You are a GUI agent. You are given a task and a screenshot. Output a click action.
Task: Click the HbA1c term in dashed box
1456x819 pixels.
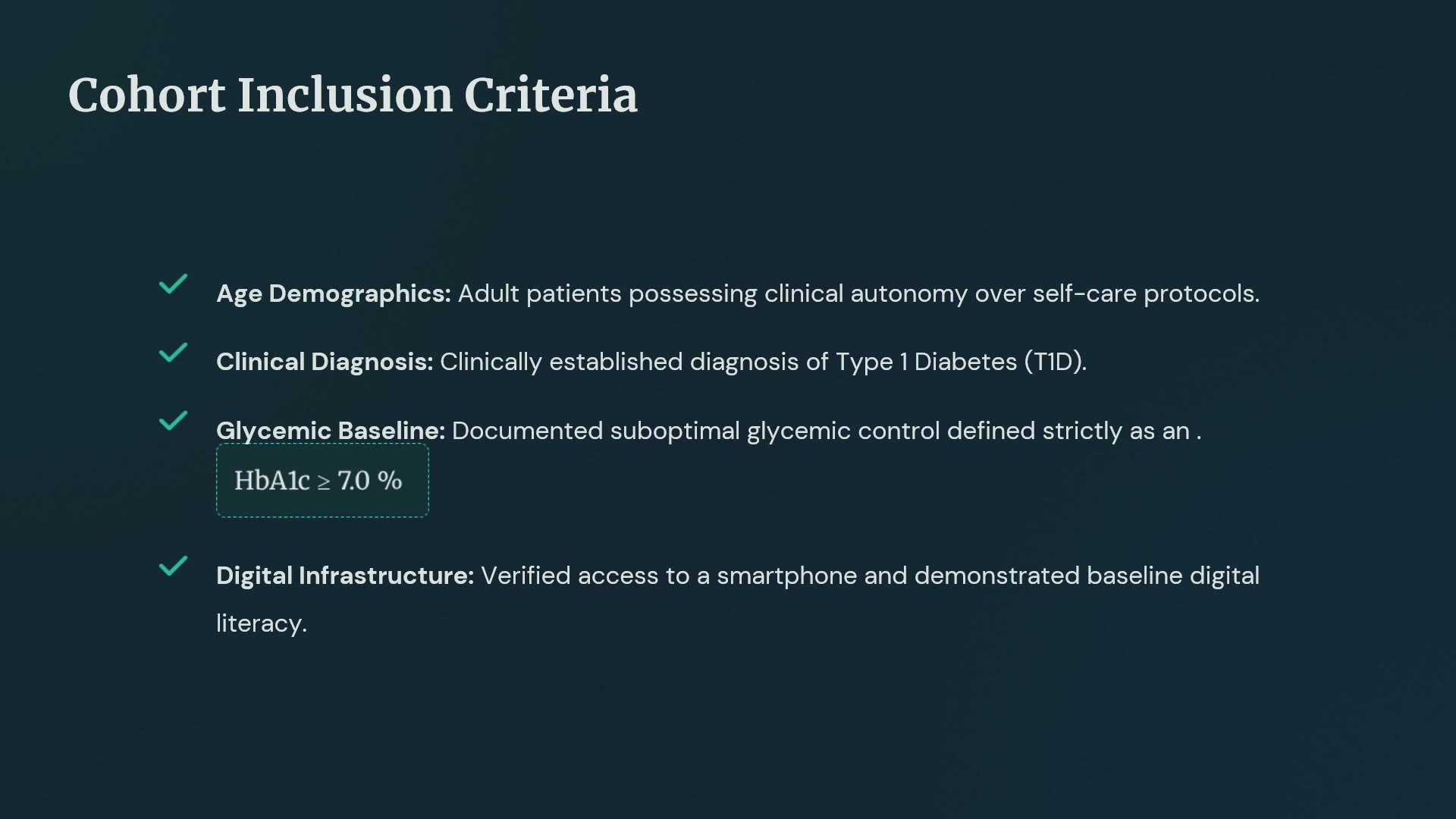[272, 481]
